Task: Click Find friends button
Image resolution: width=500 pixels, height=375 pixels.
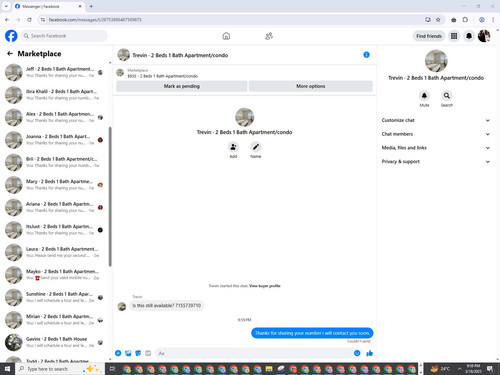Action: click(429, 36)
